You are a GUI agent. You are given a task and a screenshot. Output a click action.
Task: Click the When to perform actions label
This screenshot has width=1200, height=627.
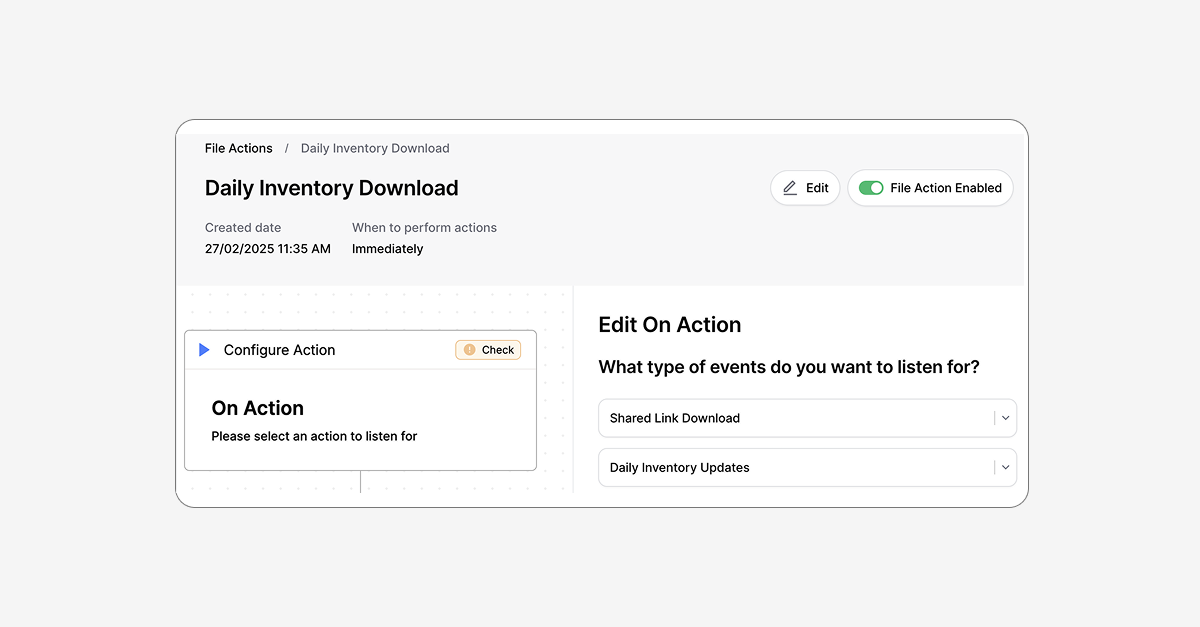pyautogui.click(x=424, y=228)
